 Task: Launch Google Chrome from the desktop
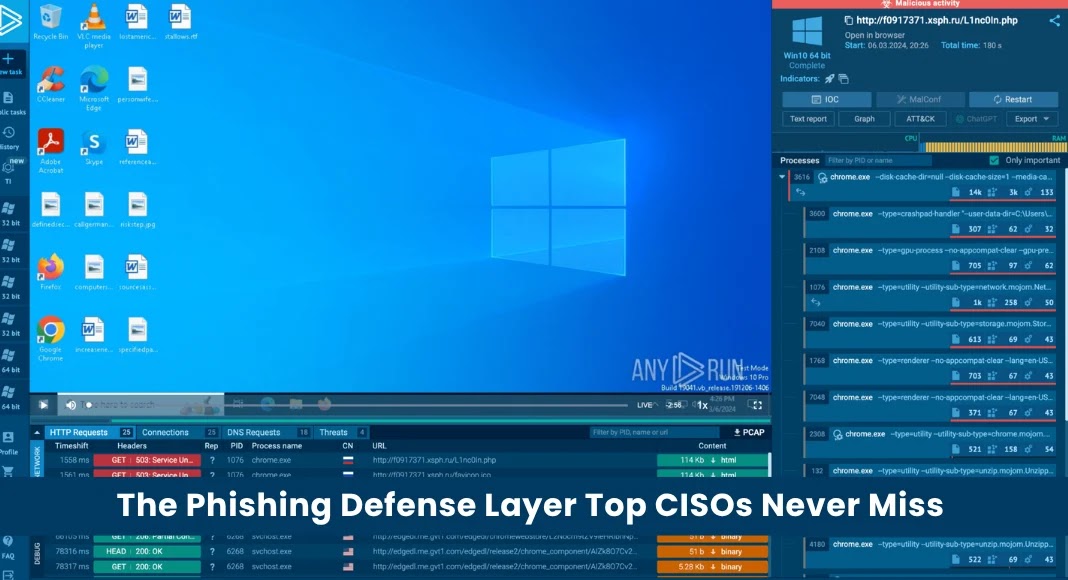point(49,327)
